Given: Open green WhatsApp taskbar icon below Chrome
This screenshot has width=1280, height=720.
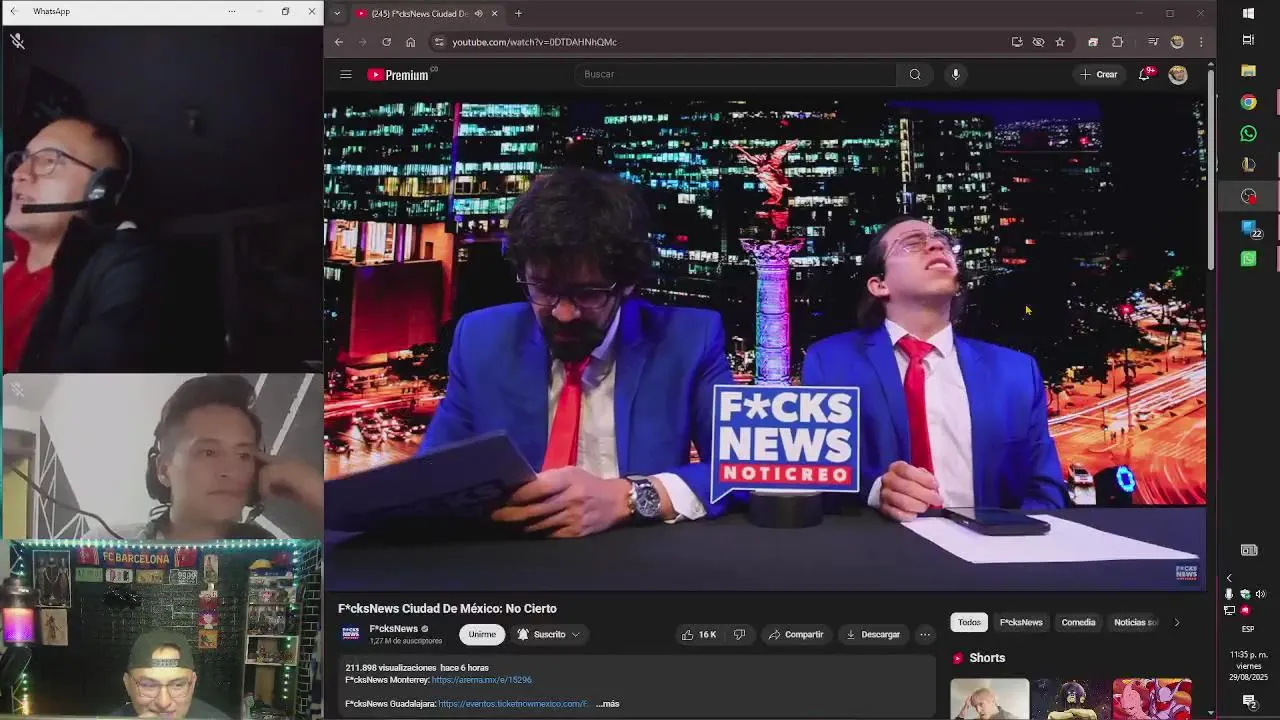Looking at the screenshot, I should coord(1248,133).
